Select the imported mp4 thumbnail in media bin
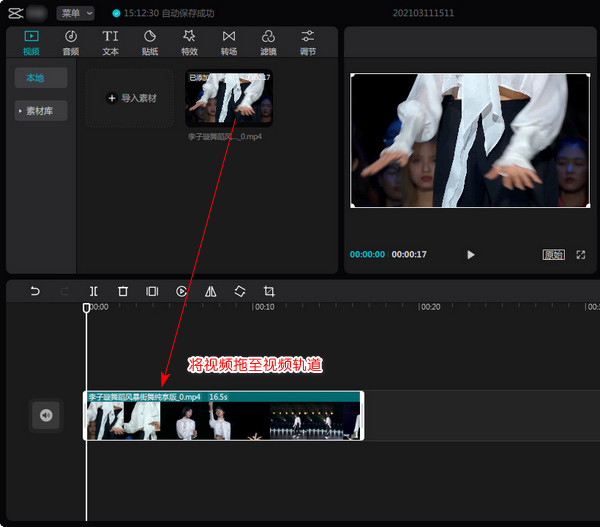600x527 pixels. click(229, 98)
